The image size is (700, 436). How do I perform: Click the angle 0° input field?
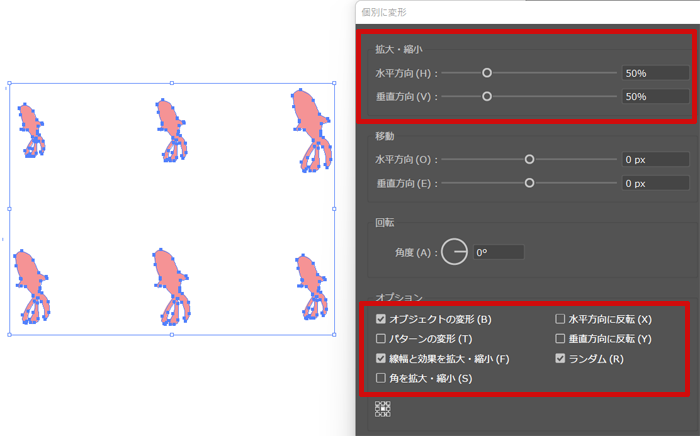coord(497,252)
